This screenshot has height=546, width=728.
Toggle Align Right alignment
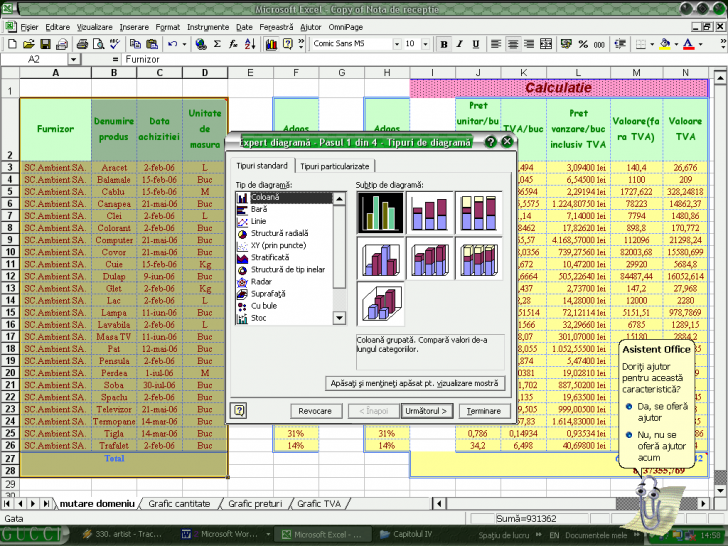click(x=529, y=44)
